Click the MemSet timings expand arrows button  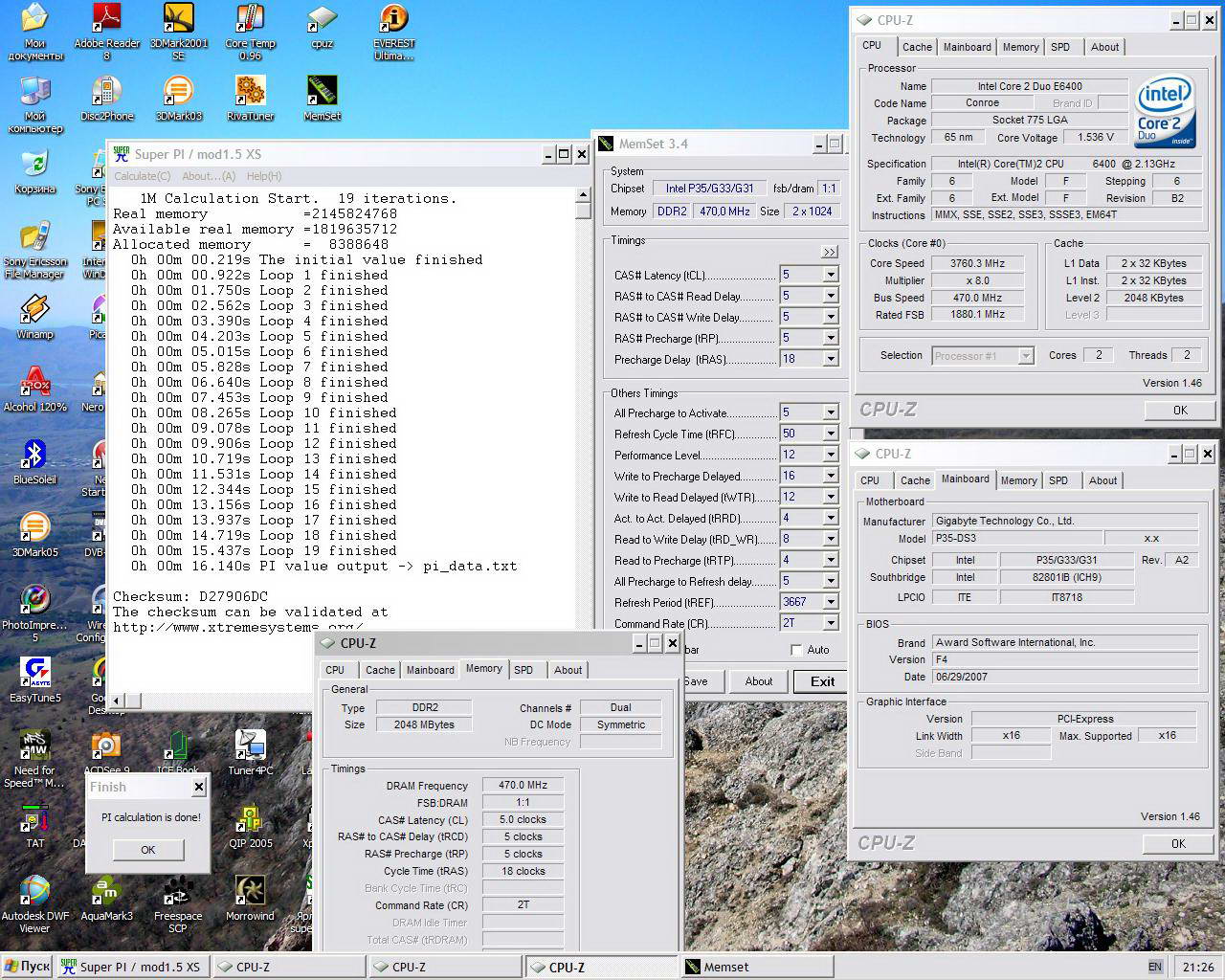(x=830, y=252)
